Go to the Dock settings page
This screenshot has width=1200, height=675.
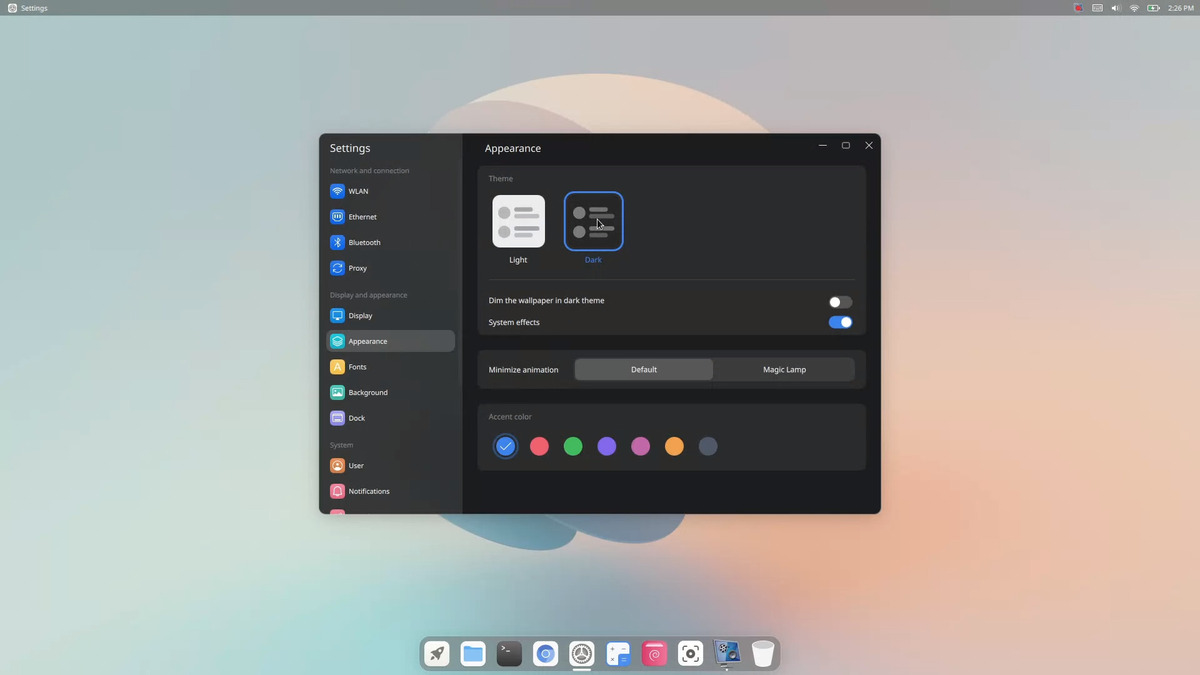390,418
